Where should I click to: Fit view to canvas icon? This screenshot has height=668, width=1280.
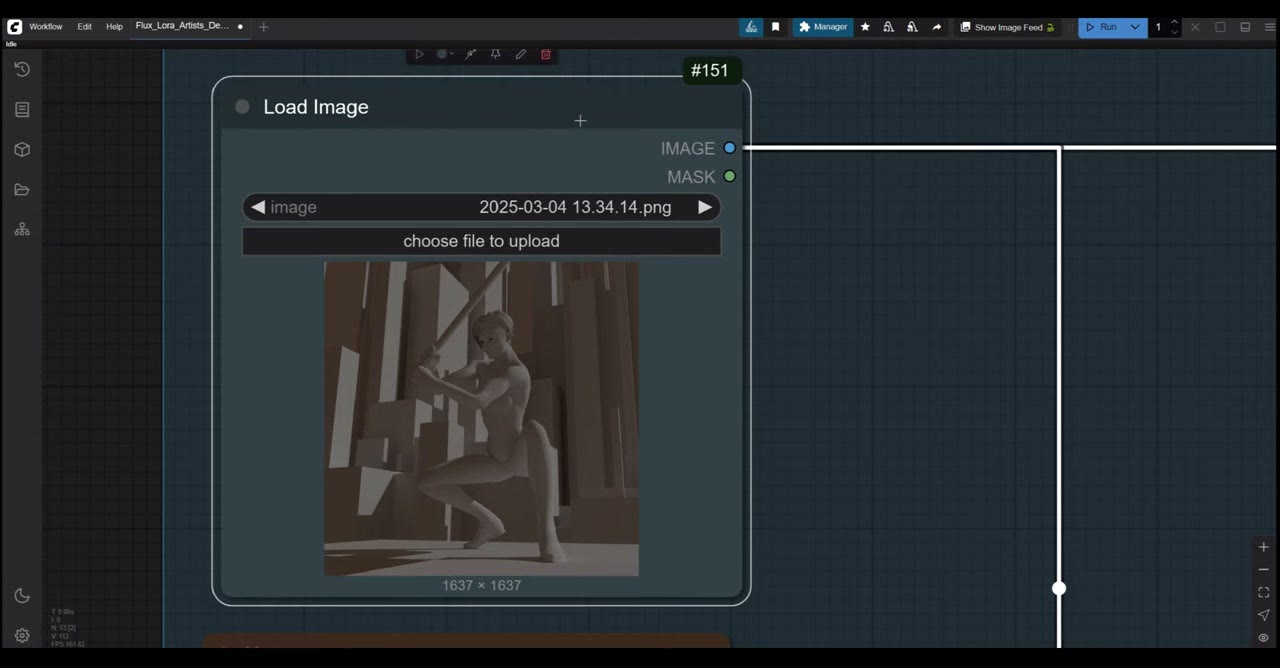[1264, 592]
